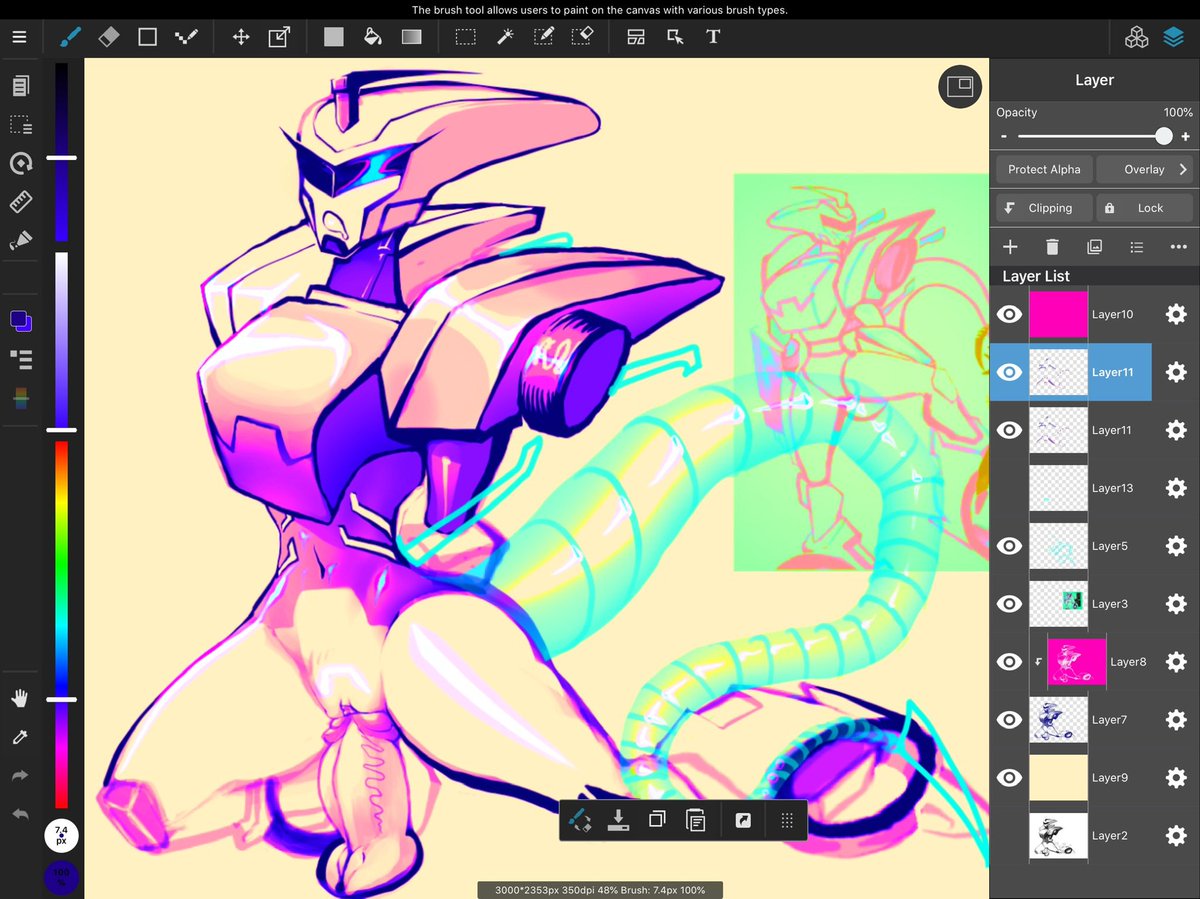Open the foreground/background color swatch
The height and width of the screenshot is (899, 1200).
coord(21,321)
